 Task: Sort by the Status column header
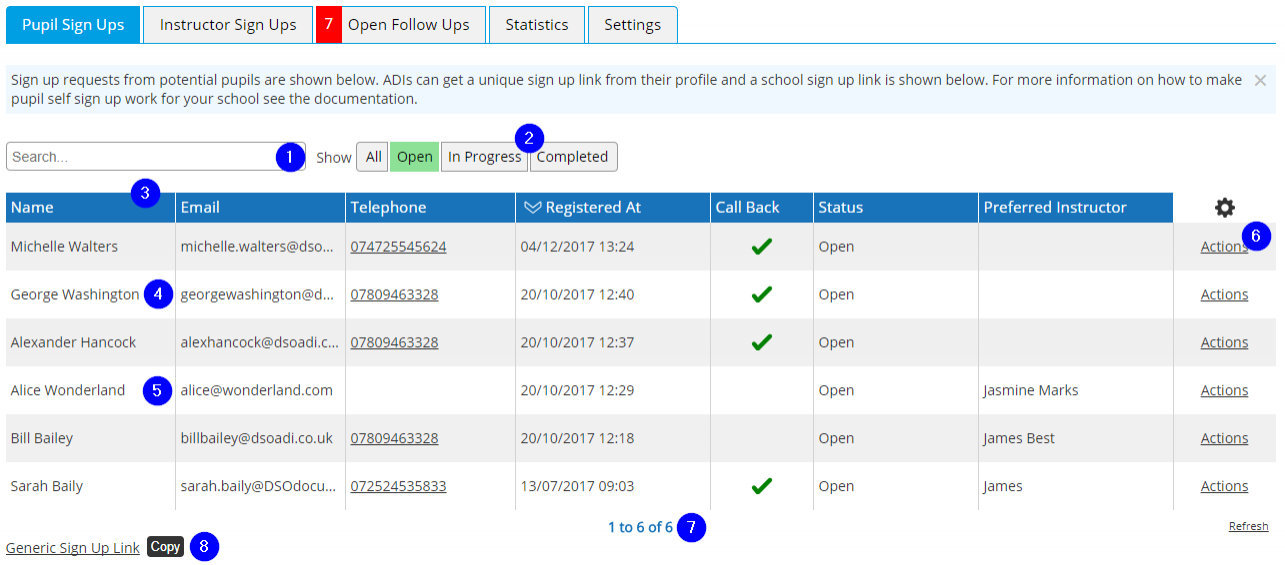[x=895, y=207]
